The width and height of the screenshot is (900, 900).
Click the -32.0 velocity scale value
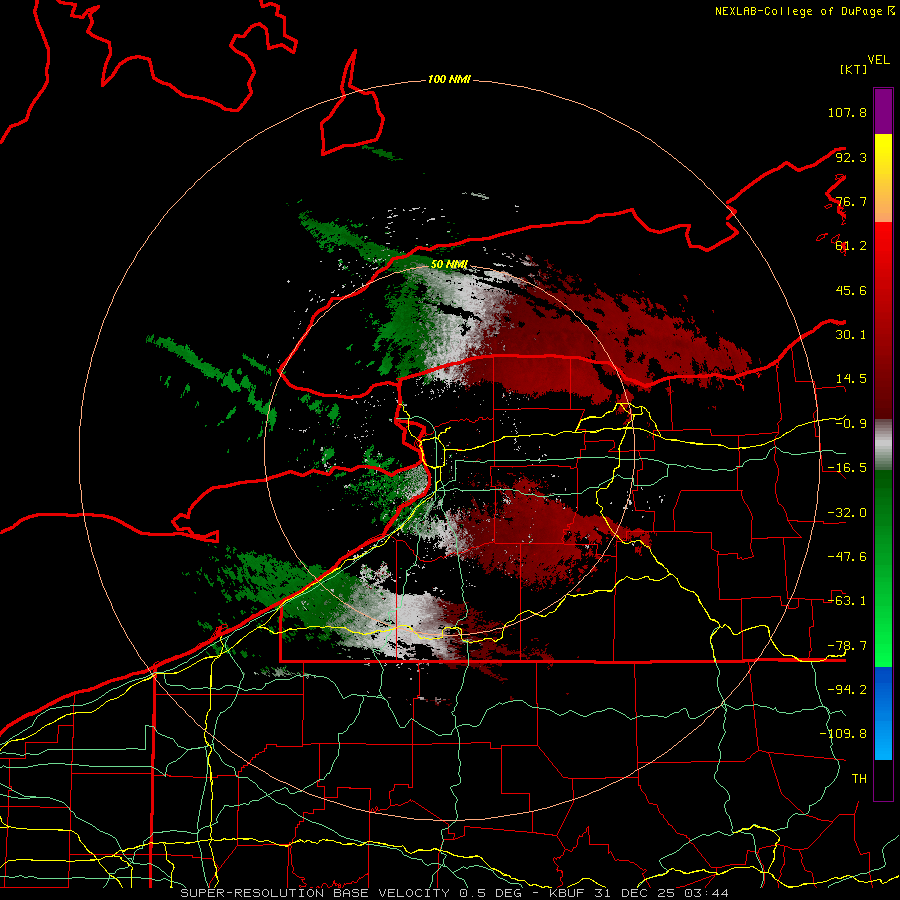(847, 513)
